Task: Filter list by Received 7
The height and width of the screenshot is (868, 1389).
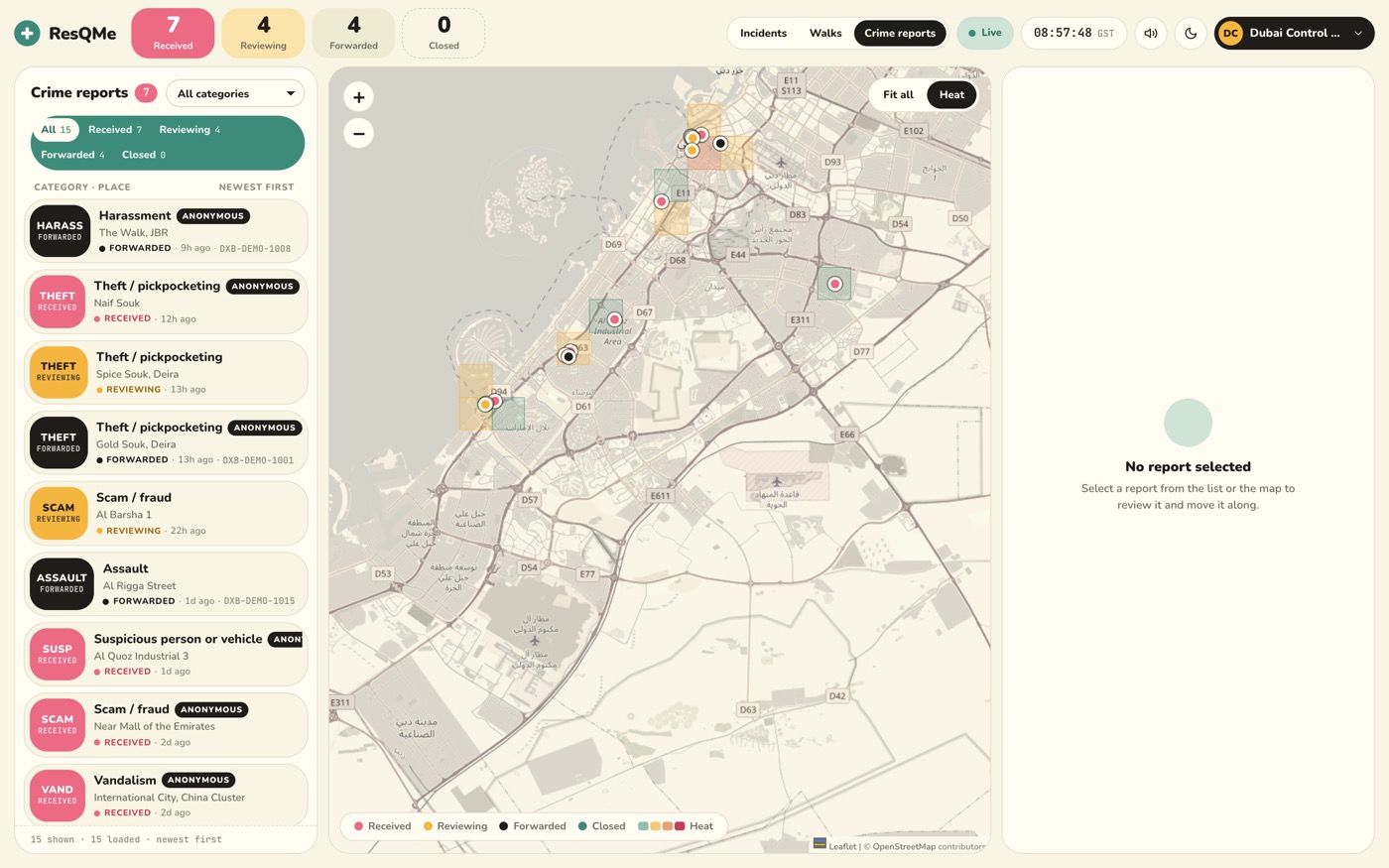Action: coord(115,130)
